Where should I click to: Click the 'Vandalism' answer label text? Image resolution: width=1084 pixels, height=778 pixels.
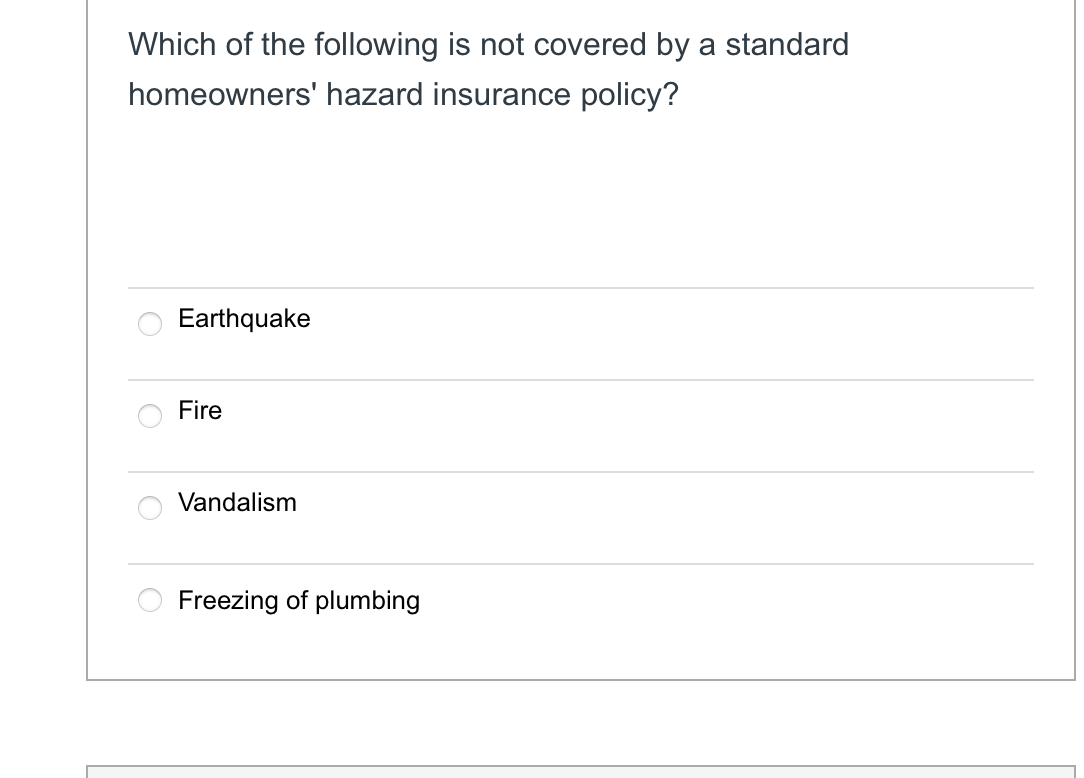tap(237, 503)
